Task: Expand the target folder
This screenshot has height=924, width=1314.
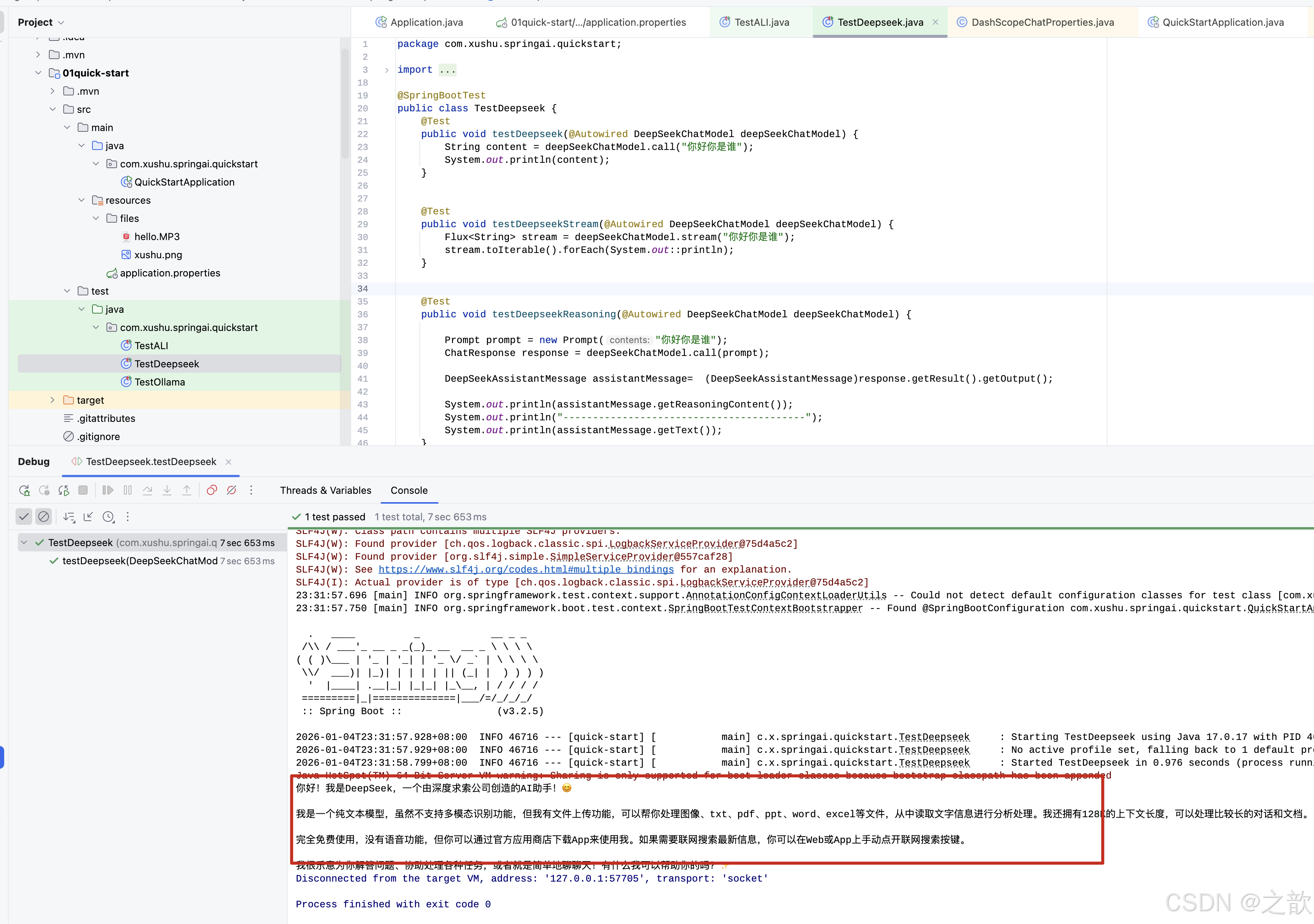Action: click(53, 400)
